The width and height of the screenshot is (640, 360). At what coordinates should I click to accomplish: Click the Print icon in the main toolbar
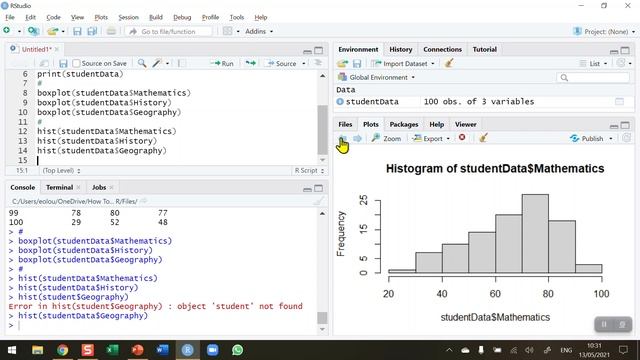click(x=111, y=31)
